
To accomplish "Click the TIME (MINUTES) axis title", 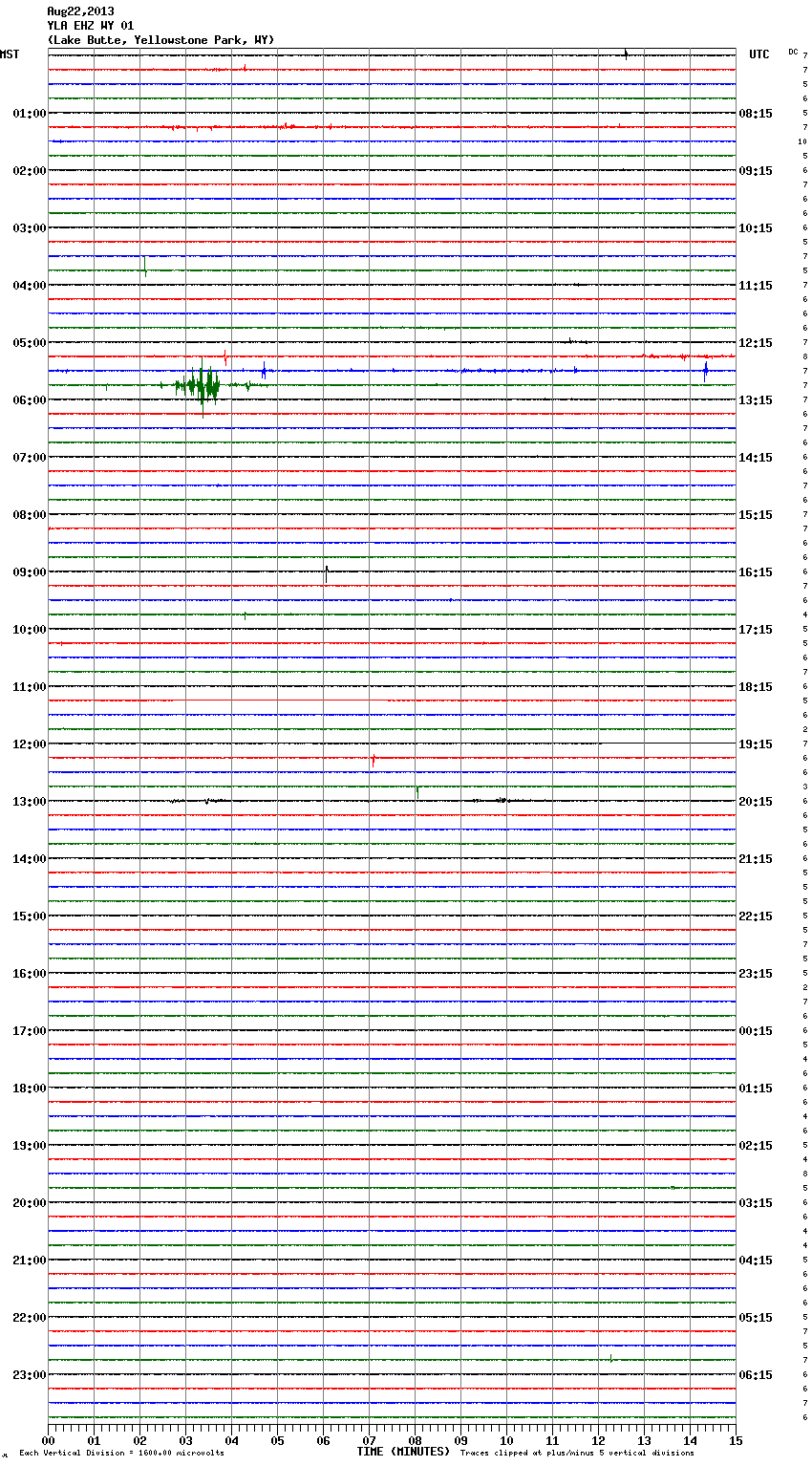I will click(x=403, y=1452).
